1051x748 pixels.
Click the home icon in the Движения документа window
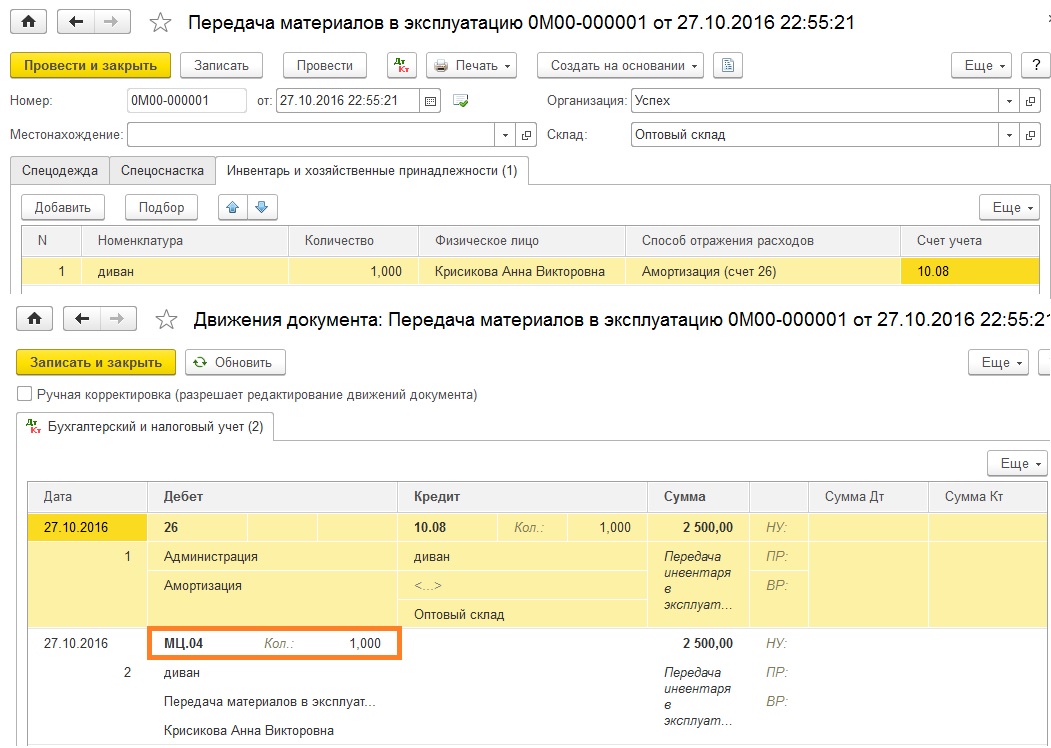[x=34, y=319]
